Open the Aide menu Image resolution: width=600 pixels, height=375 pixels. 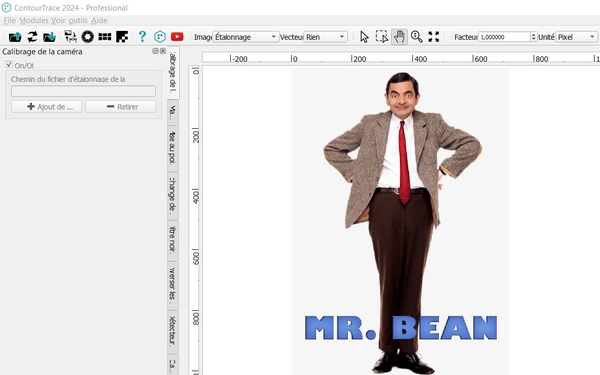coord(99,20)
